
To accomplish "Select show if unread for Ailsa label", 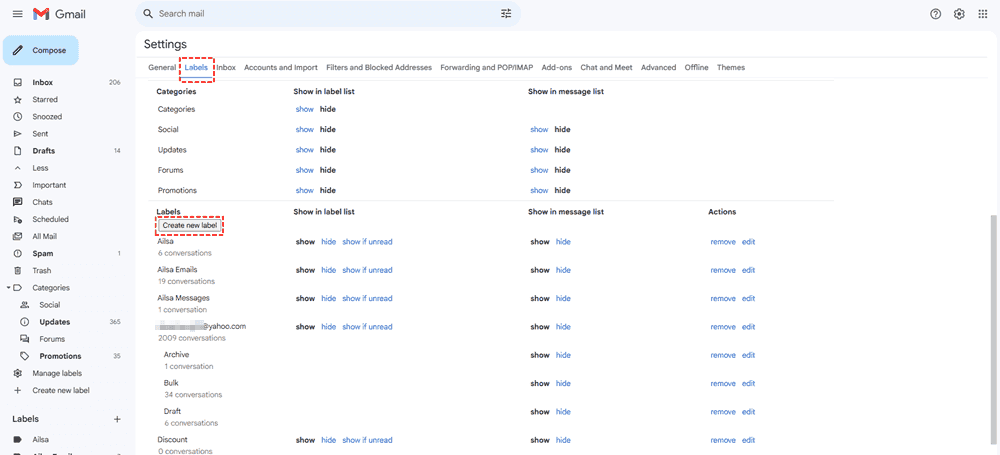I will pos(367,242).
